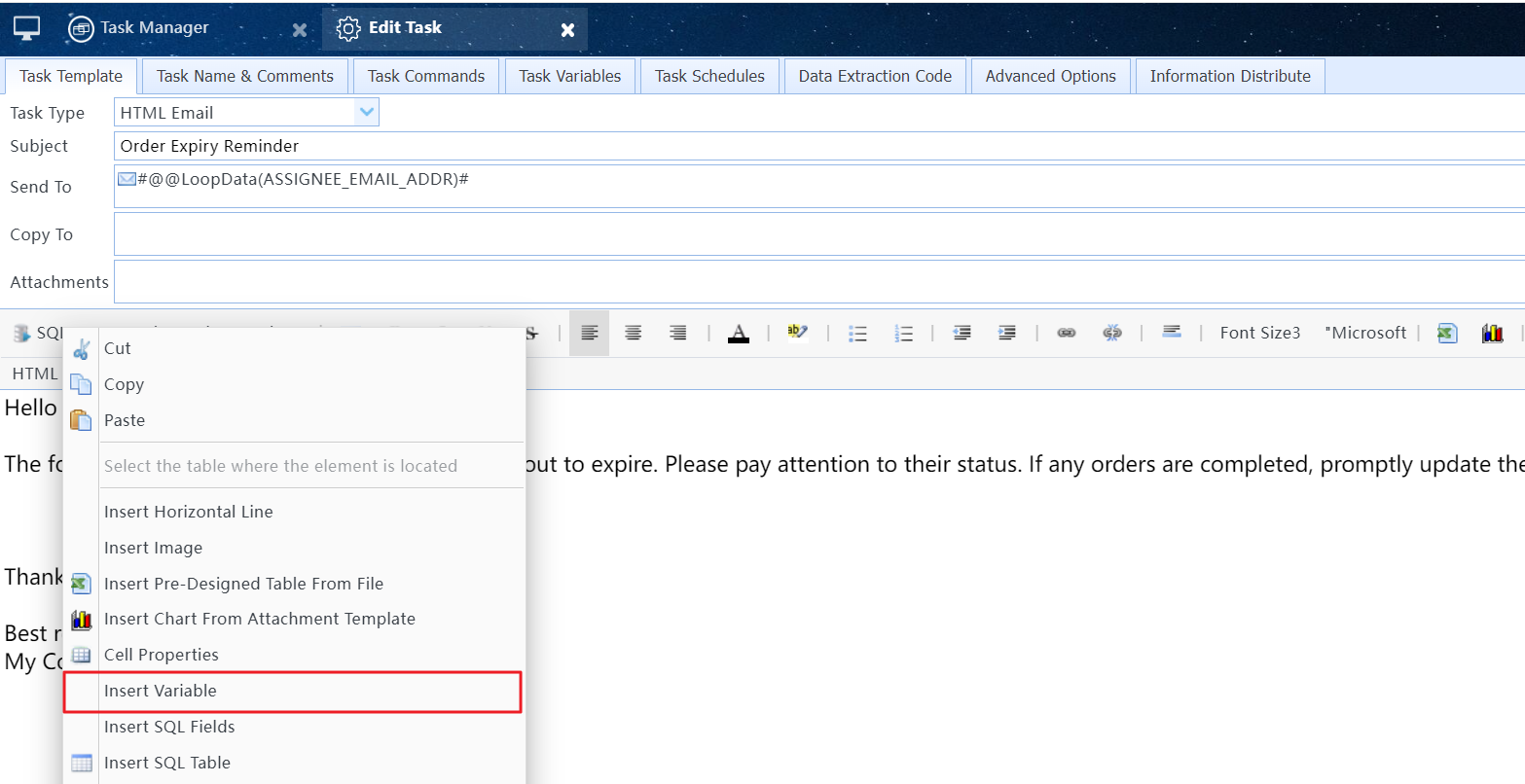Open the Task Schedules tab
Viewport: 1525px width, 784px height.
point(709,76)
